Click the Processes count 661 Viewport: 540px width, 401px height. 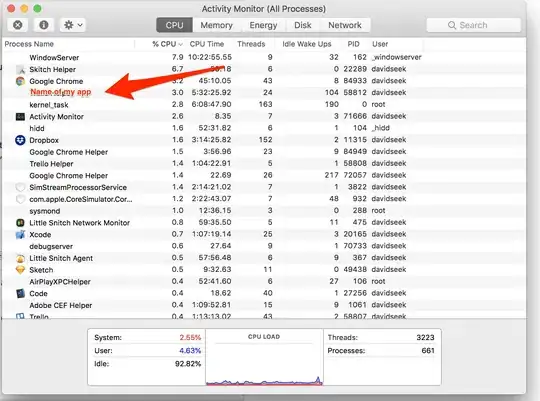pos(428,351)
